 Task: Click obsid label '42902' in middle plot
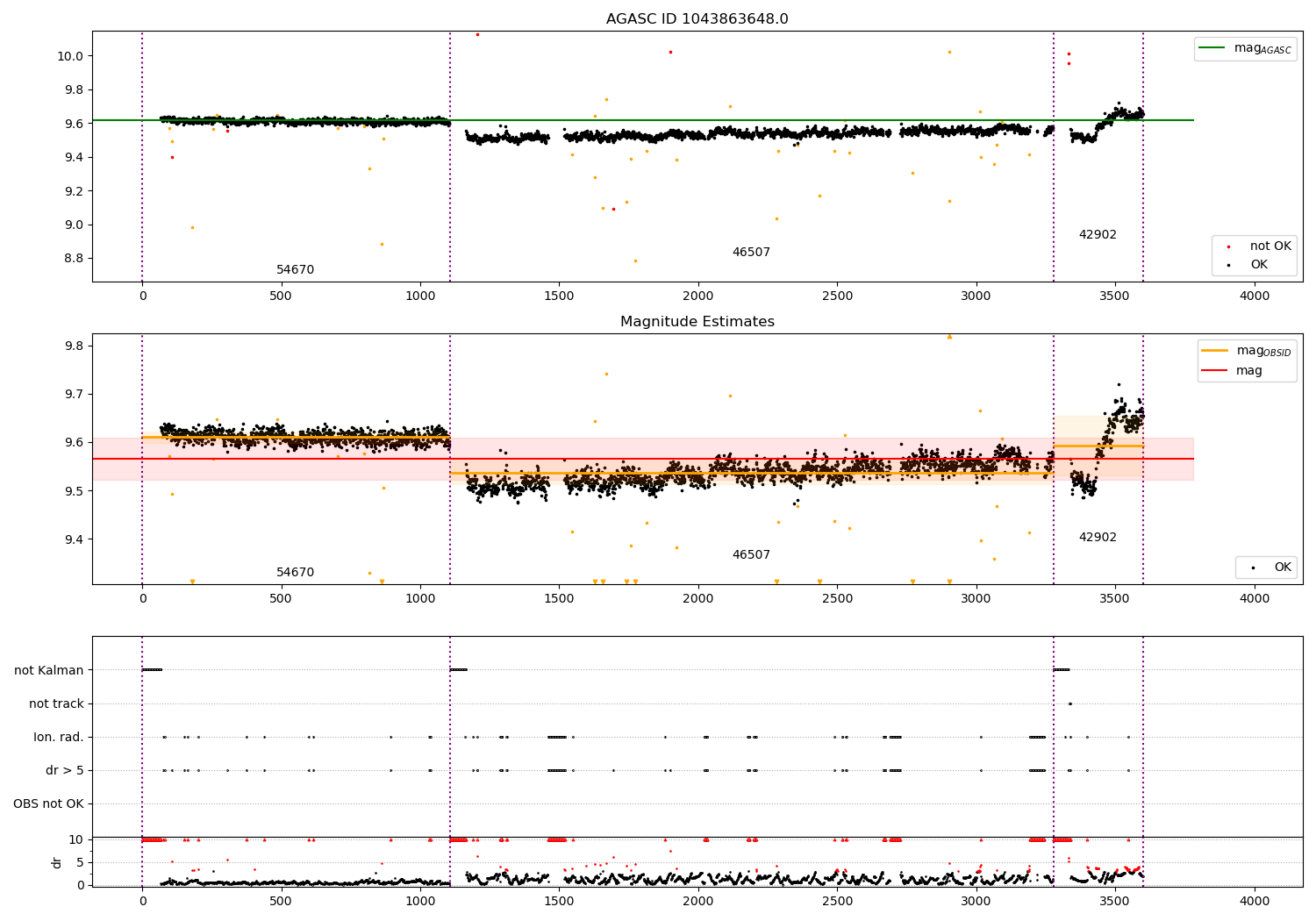(x=1098, y=538)
